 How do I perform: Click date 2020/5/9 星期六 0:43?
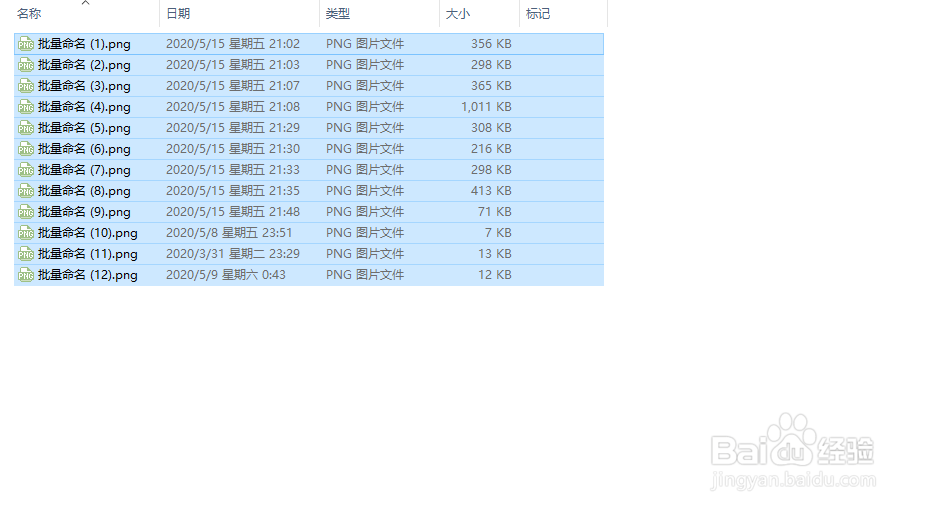[226, 274]
